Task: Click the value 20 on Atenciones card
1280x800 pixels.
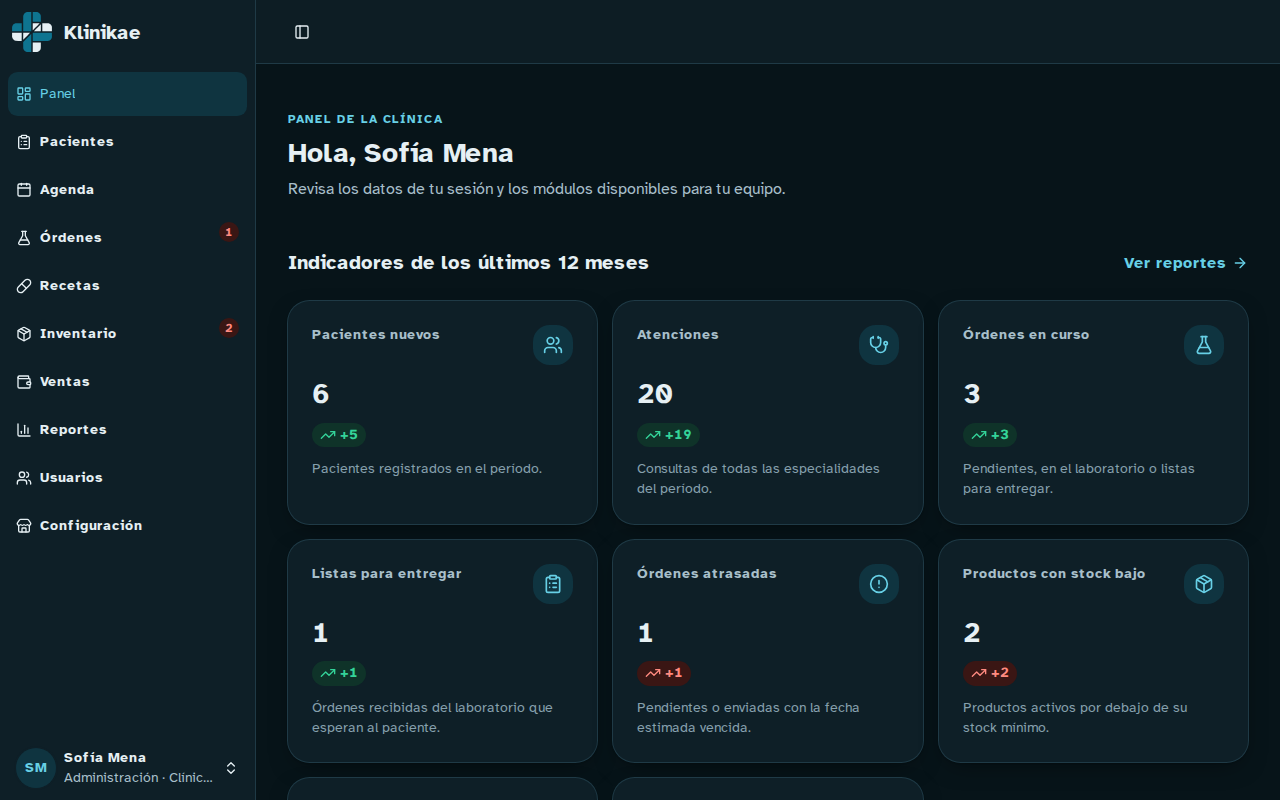Action: pos(655,394)
